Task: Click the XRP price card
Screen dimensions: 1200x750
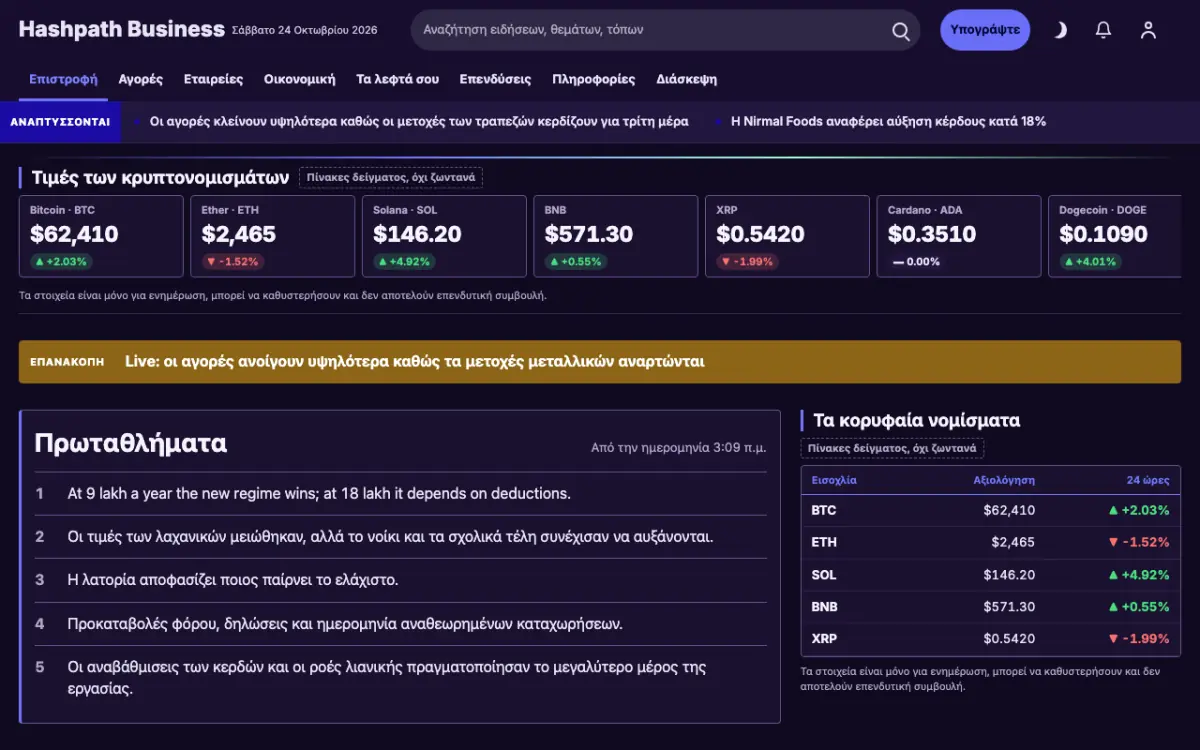Action: (788, 236)
